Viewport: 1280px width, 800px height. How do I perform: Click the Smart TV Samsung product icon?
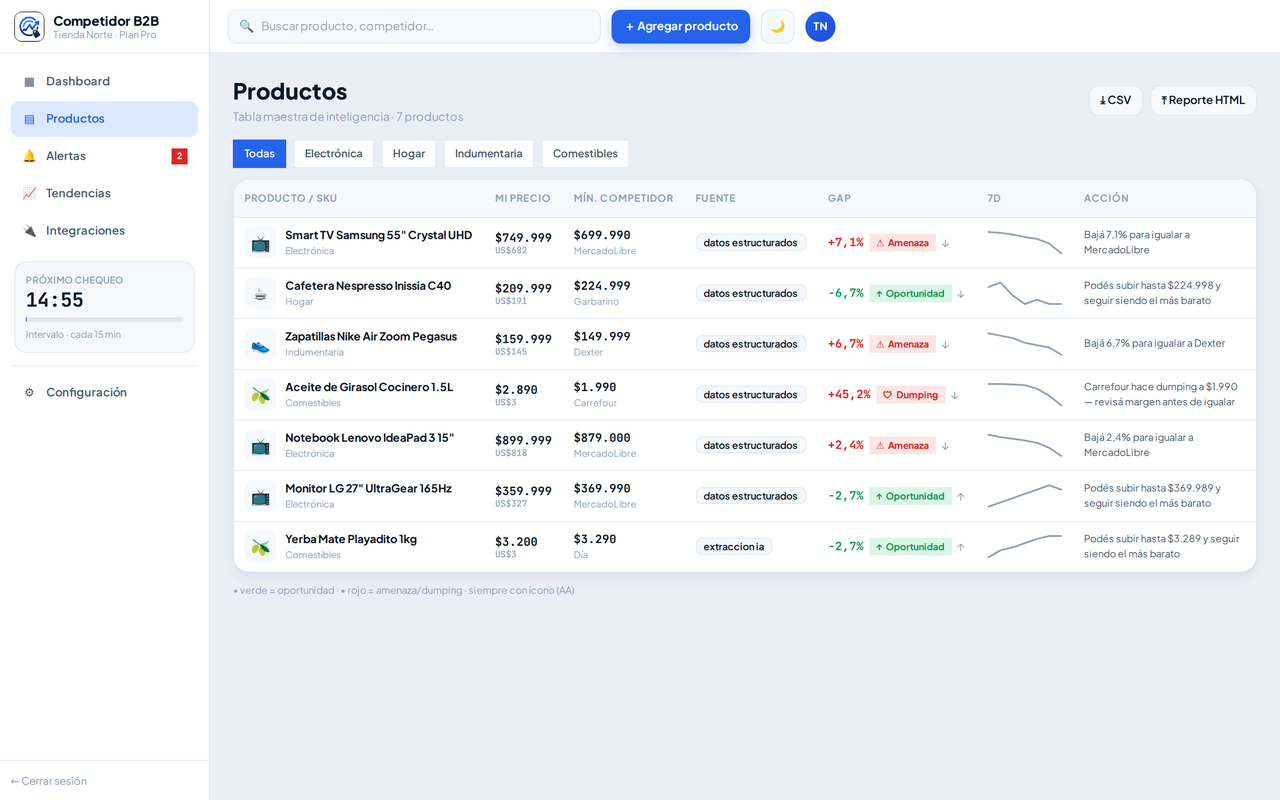[x=260, y=243]
